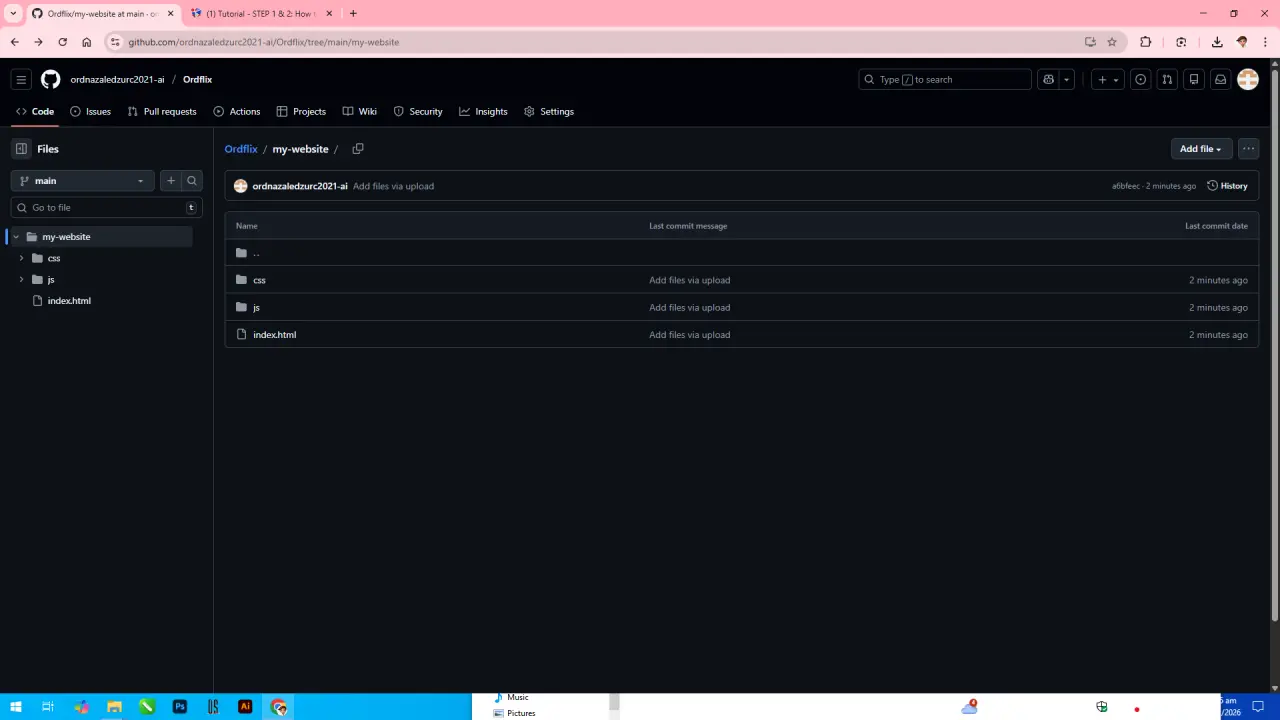Viewport: 1280px width, 720px height.
Task: Open commit author ordnazaledzurc2021-ai link
Action: coord(300,186)
